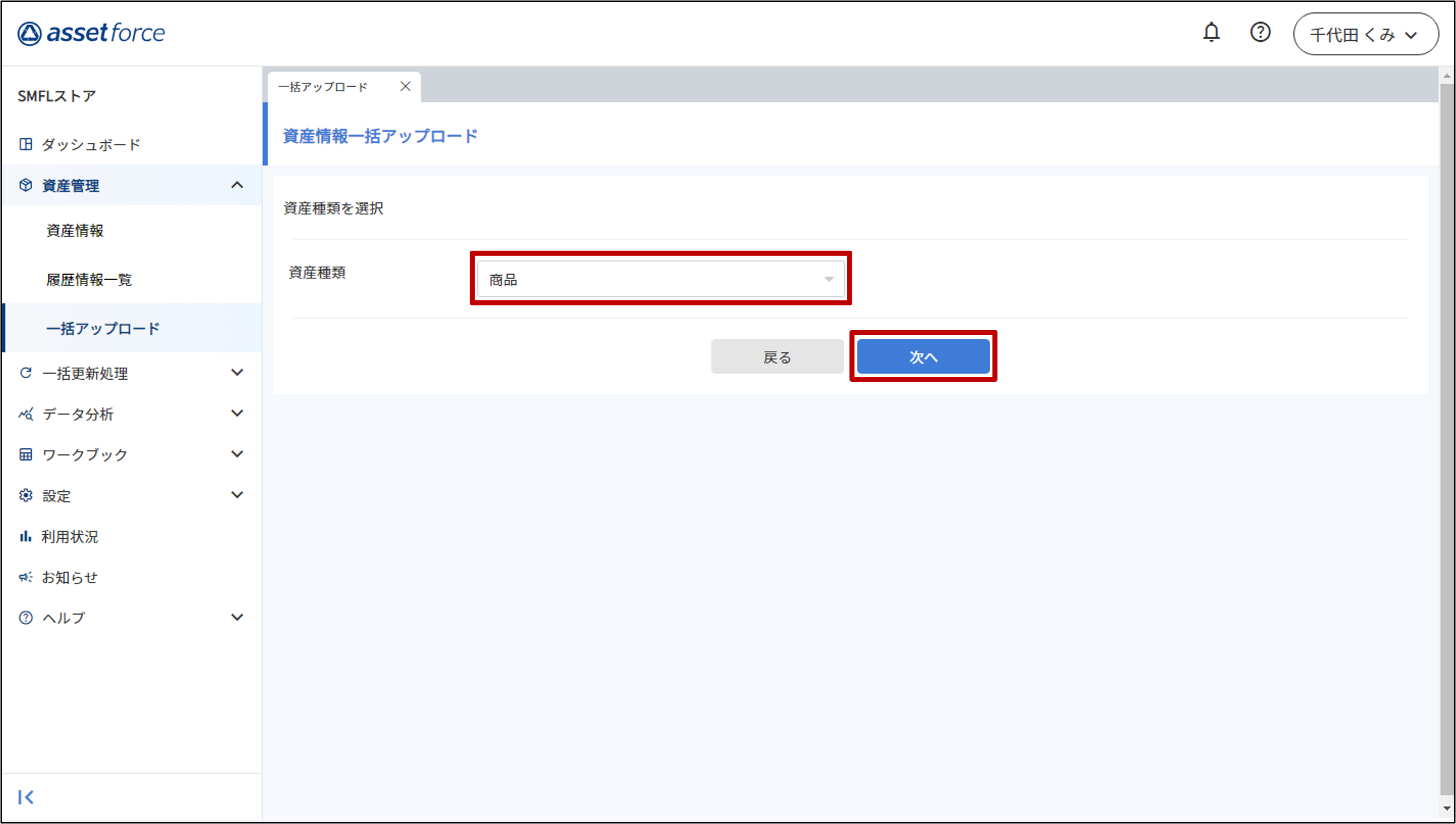
Task: Select 資産情報 in the sidebar
Action: pyautogui.click(x=75, y=231)
